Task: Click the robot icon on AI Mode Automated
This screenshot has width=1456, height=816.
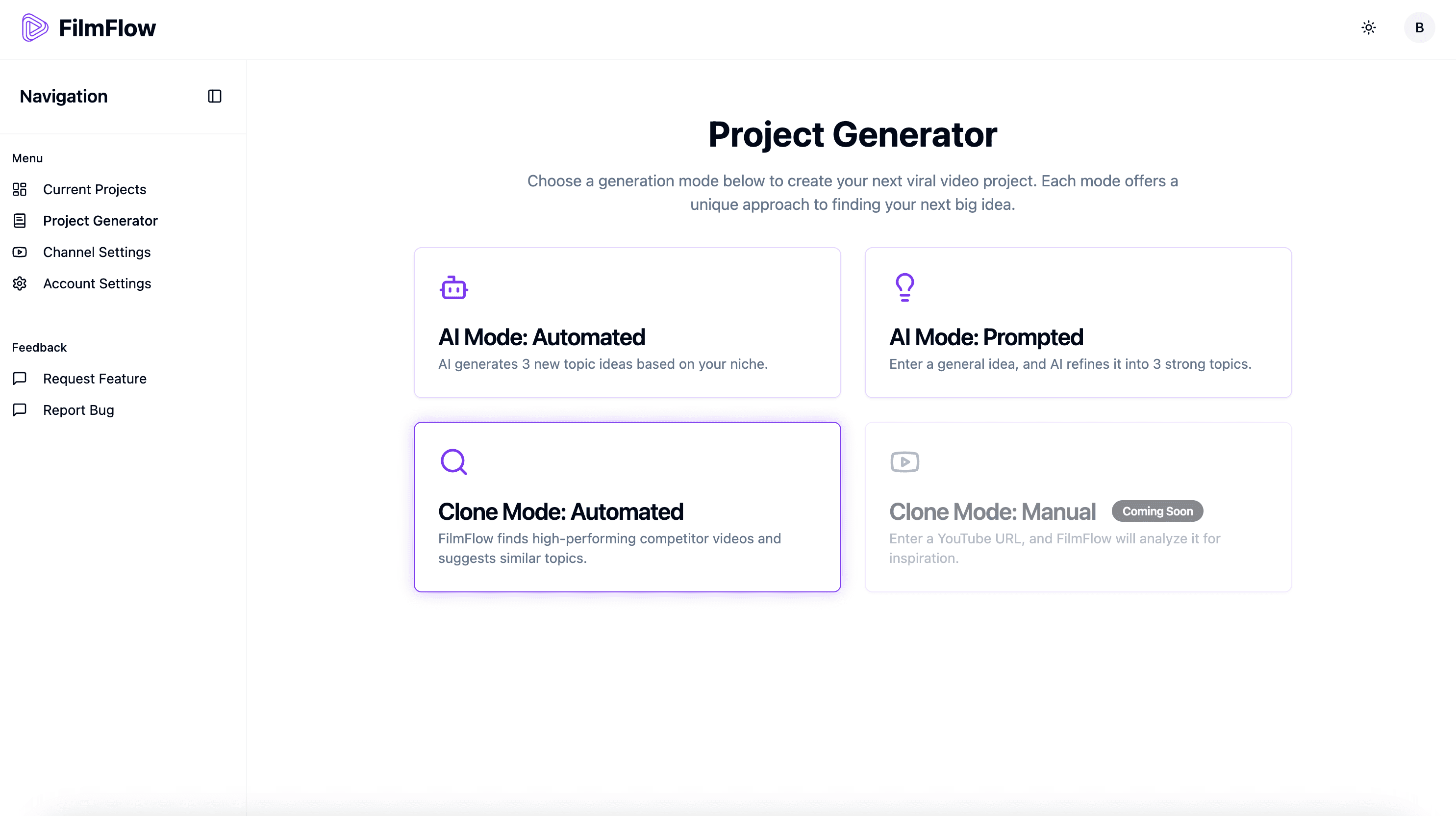Action: click(454, 287)
